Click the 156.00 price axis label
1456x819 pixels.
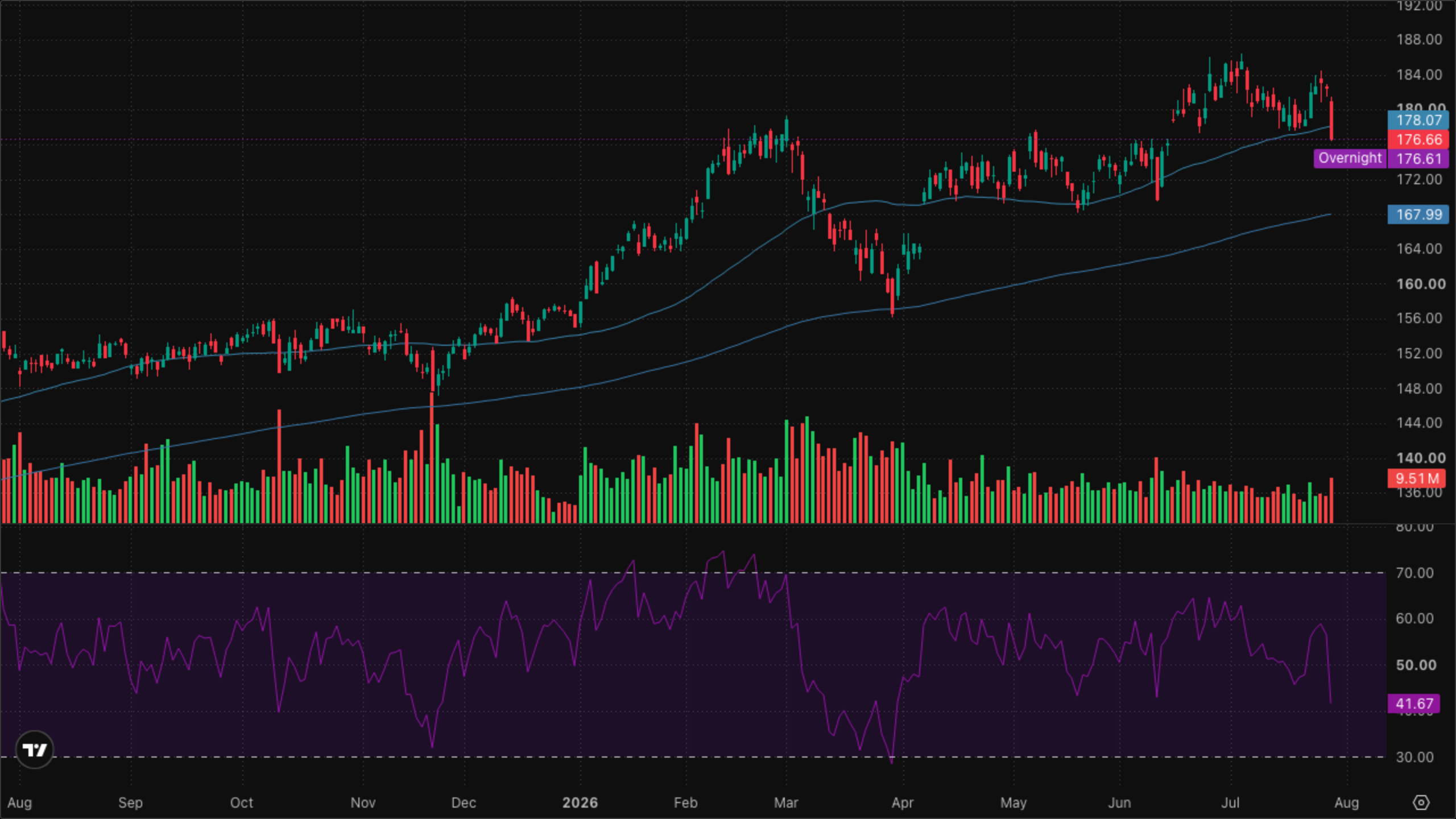1420,318
